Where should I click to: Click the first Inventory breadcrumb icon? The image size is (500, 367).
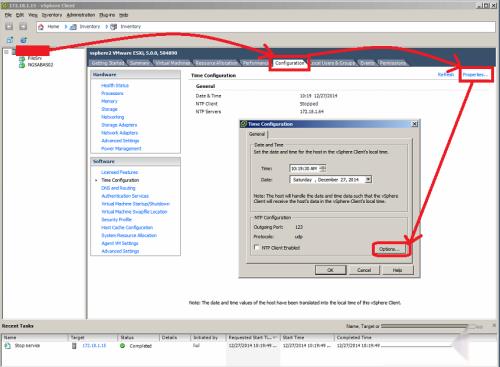click(73, 27)
